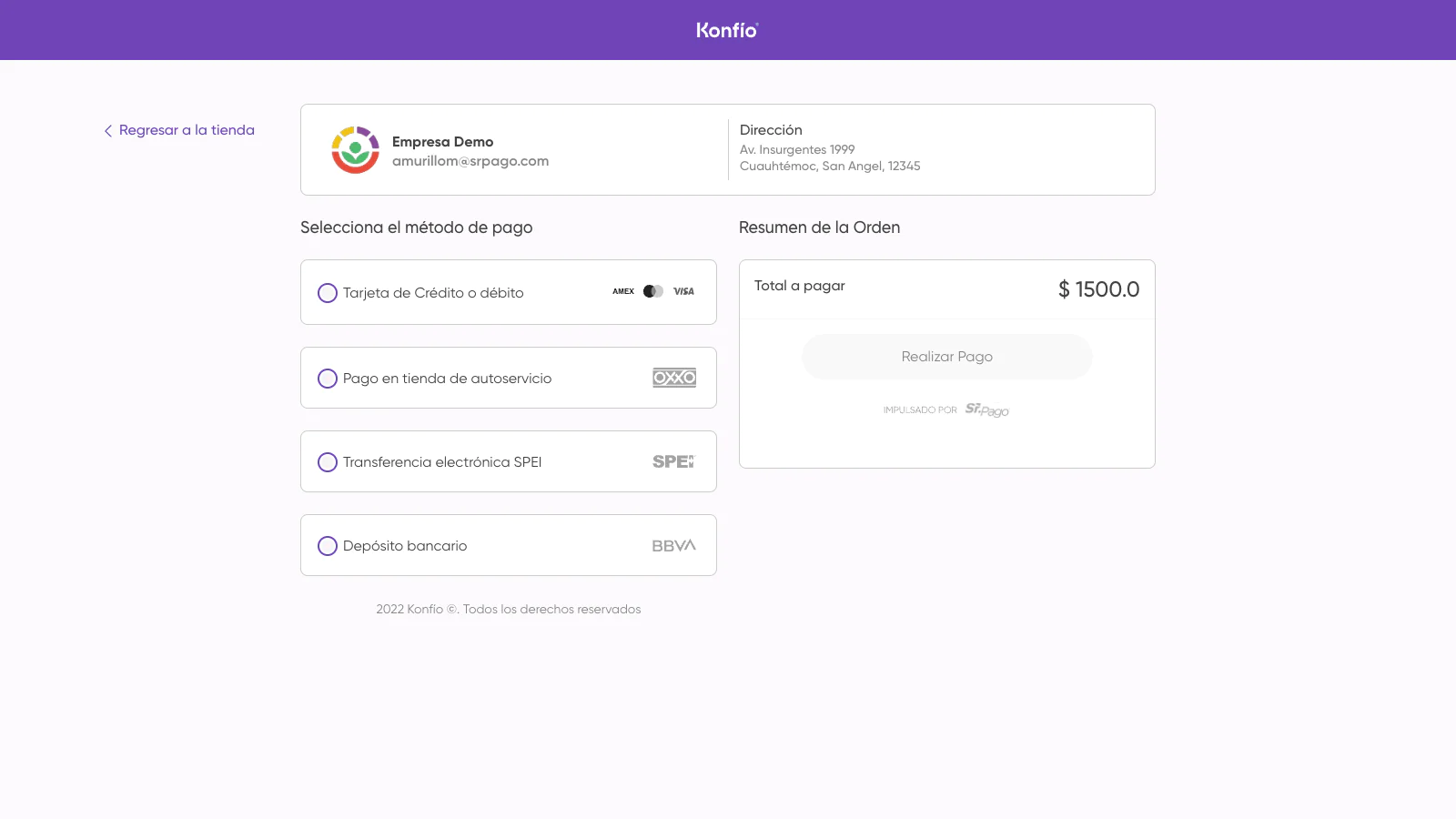Select Pago en tienda de autoservicio radio

point(328,379)
